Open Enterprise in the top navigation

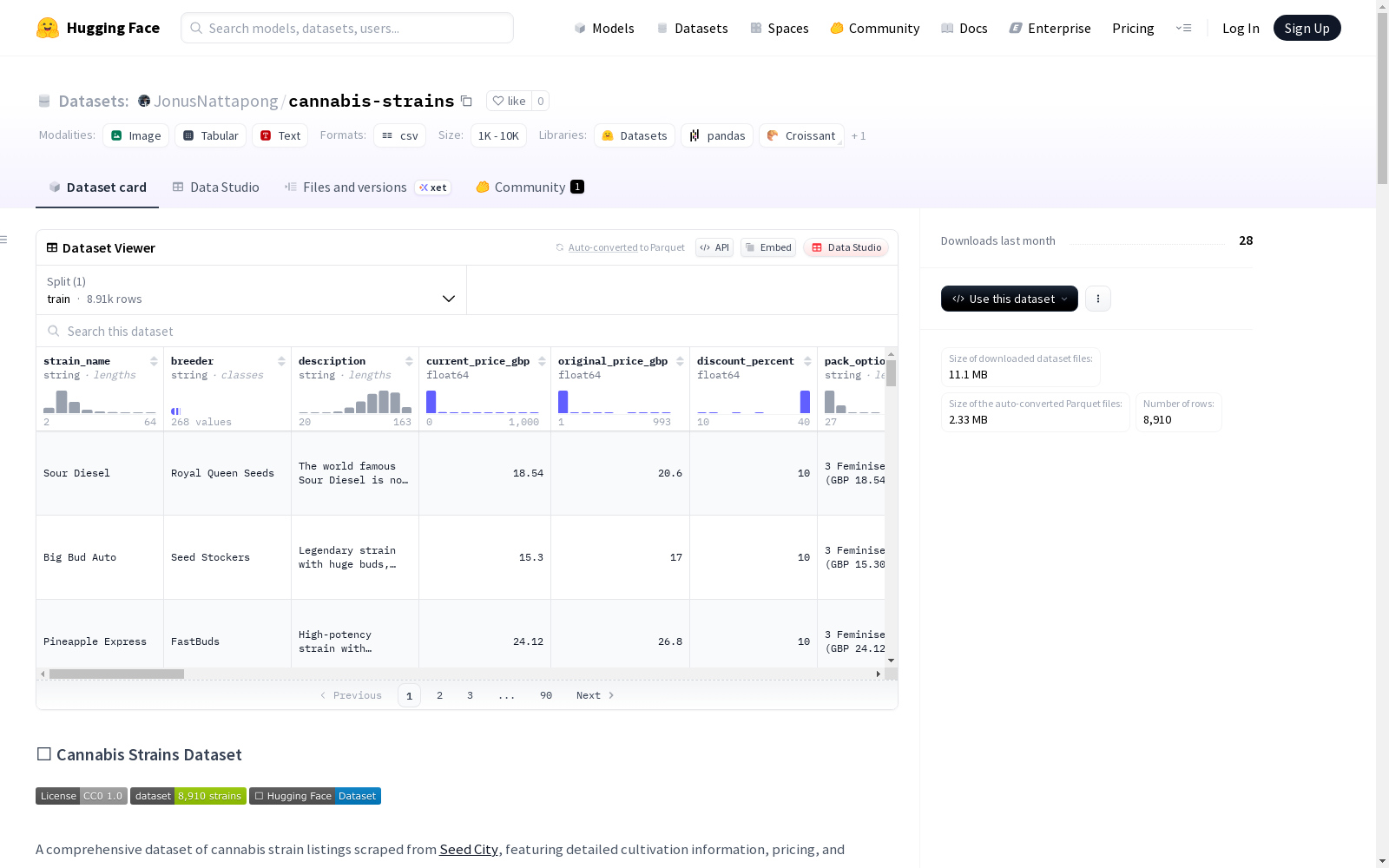pos(1050,28)
